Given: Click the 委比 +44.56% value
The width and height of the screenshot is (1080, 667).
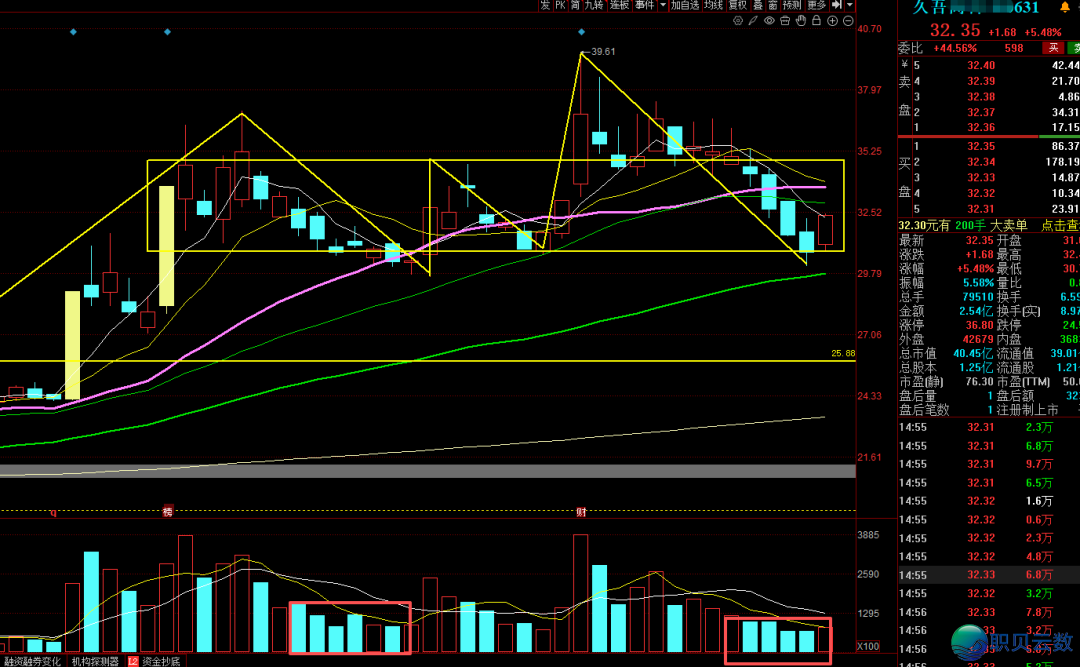Looking at the screenshot, I should pos(955,48).
